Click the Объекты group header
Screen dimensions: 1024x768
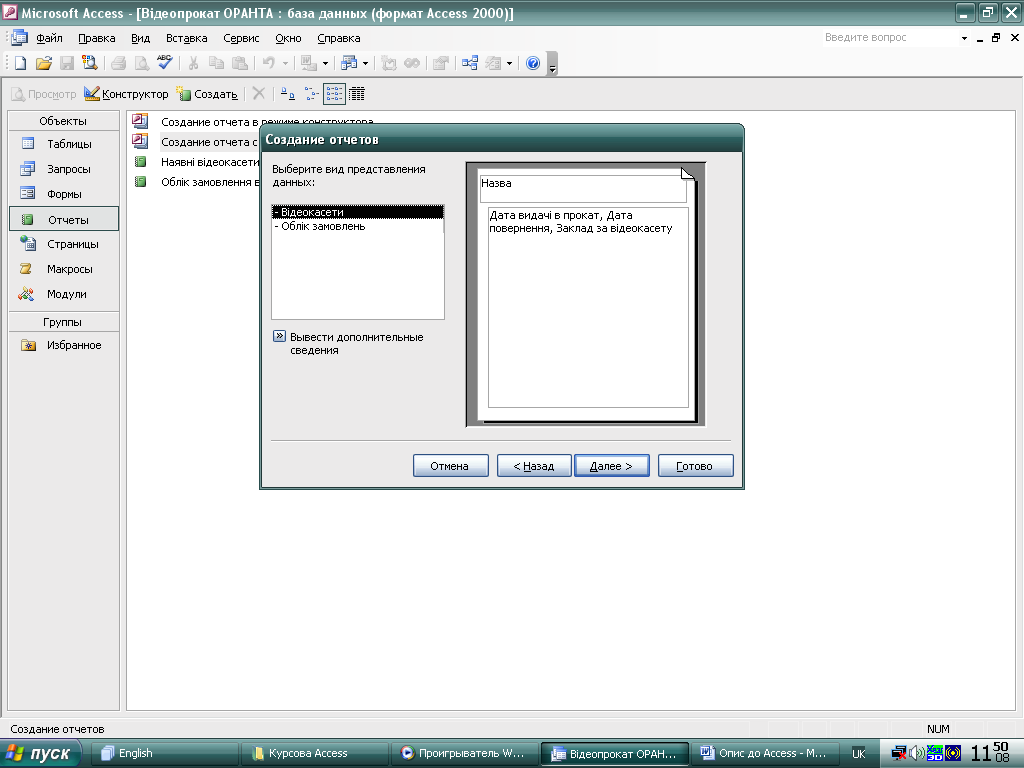coord(63,121)
